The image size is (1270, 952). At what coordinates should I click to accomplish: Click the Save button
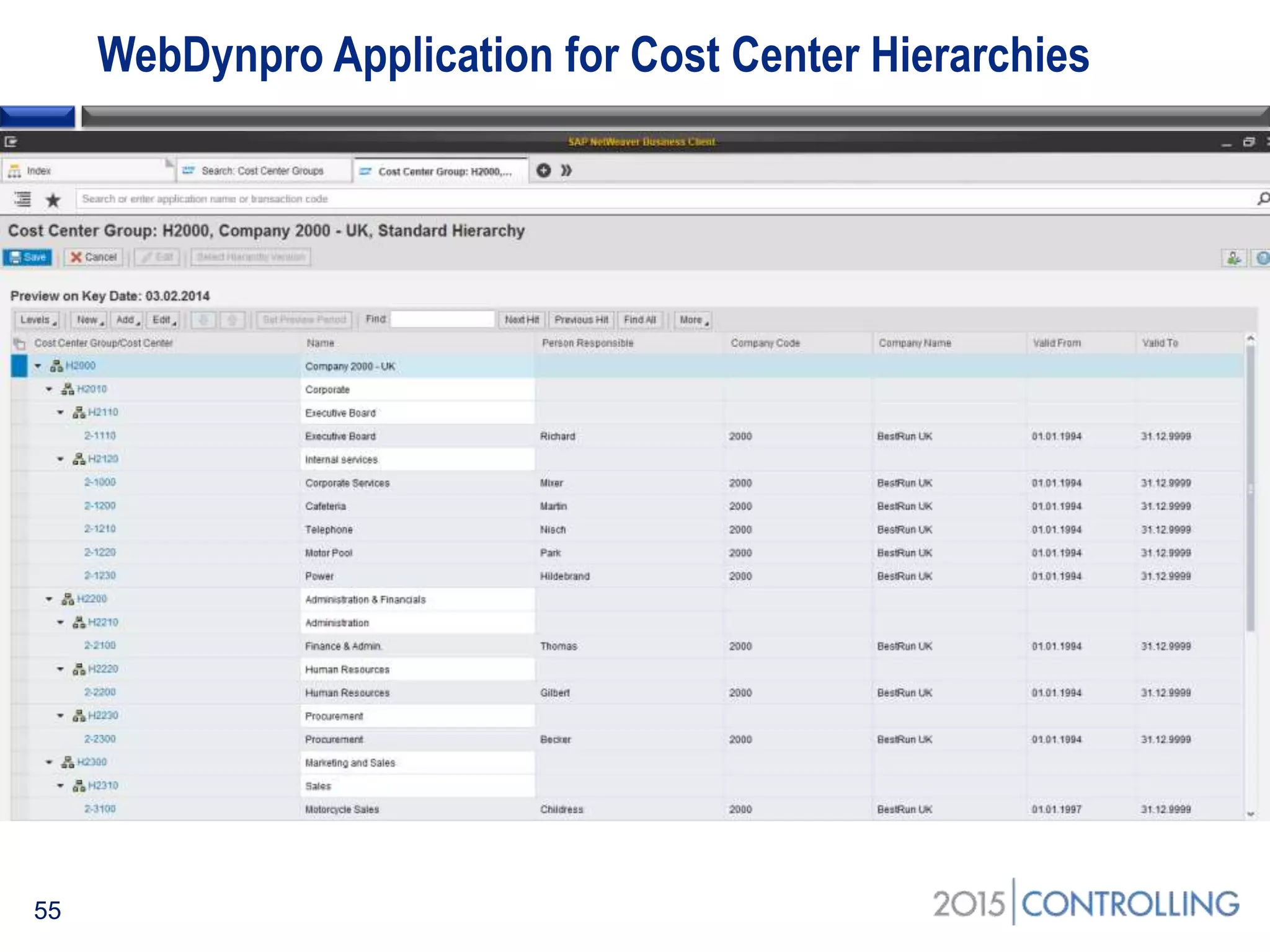click(x=28, y=257)
